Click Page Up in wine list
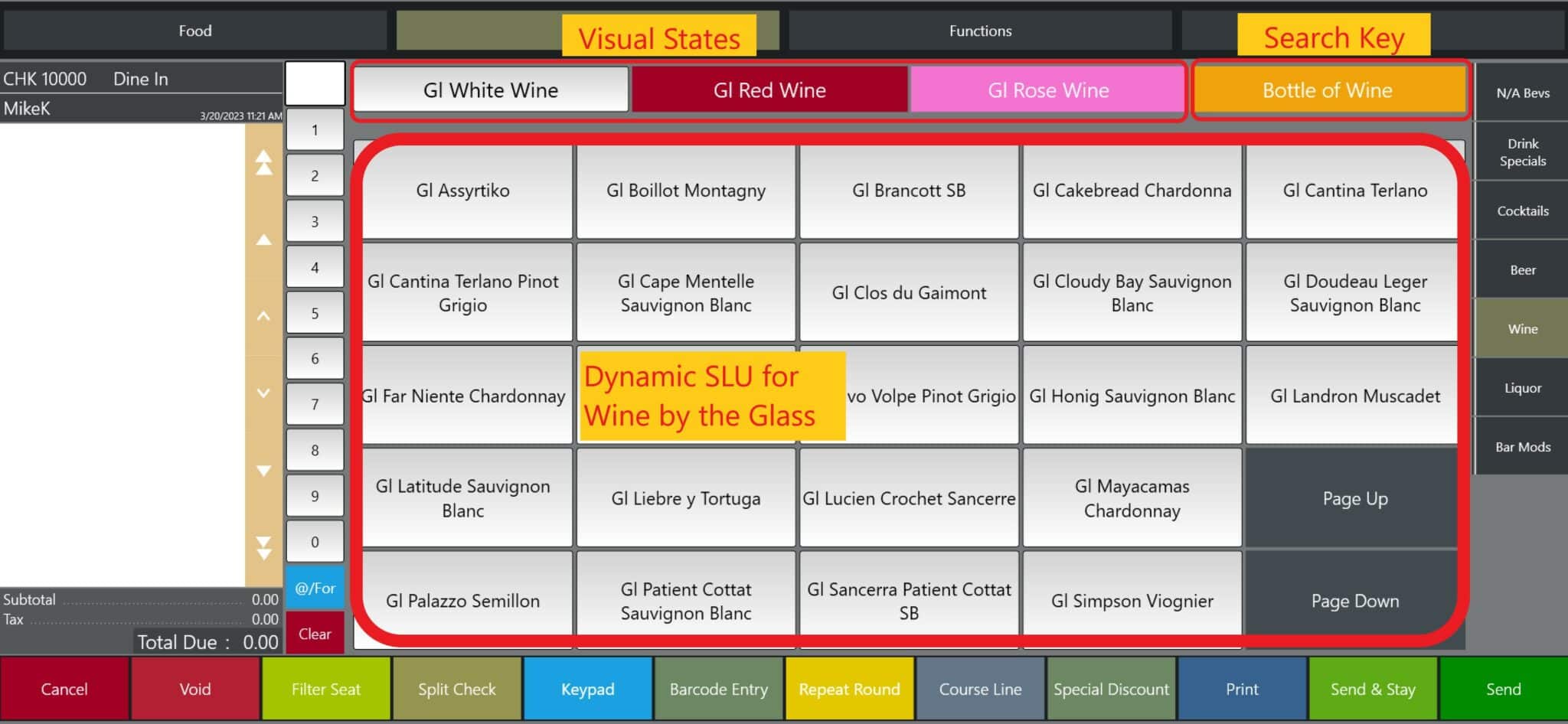 coord(1354,498)
